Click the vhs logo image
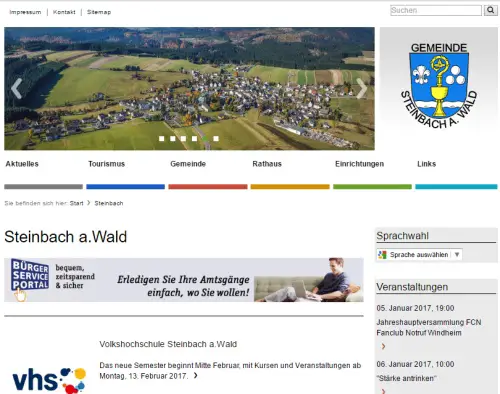Image resolution: width=500 pixels, height=394 pixels. (x=49, y=380)
